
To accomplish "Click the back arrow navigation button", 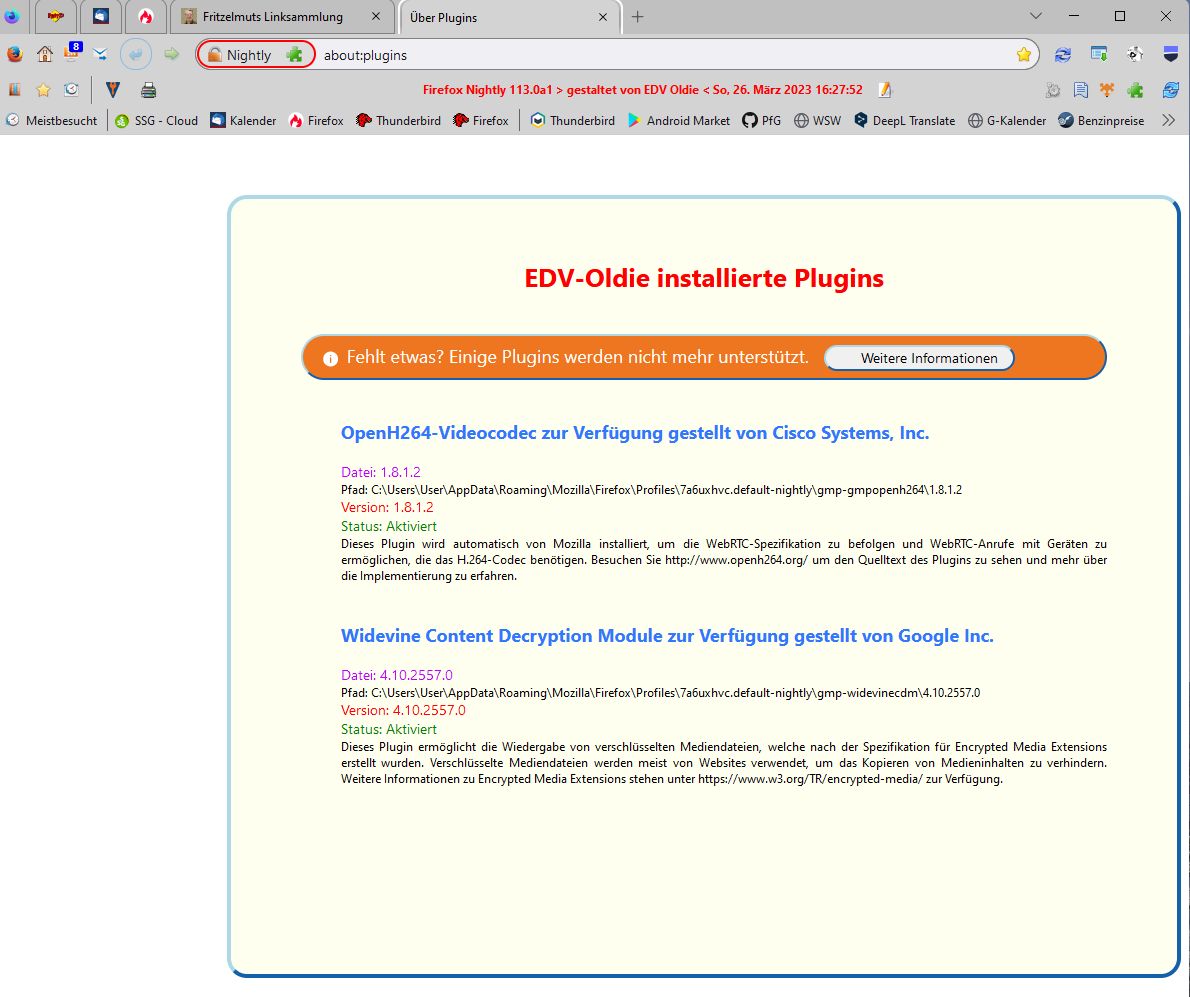I will click(x=136, y=55).
